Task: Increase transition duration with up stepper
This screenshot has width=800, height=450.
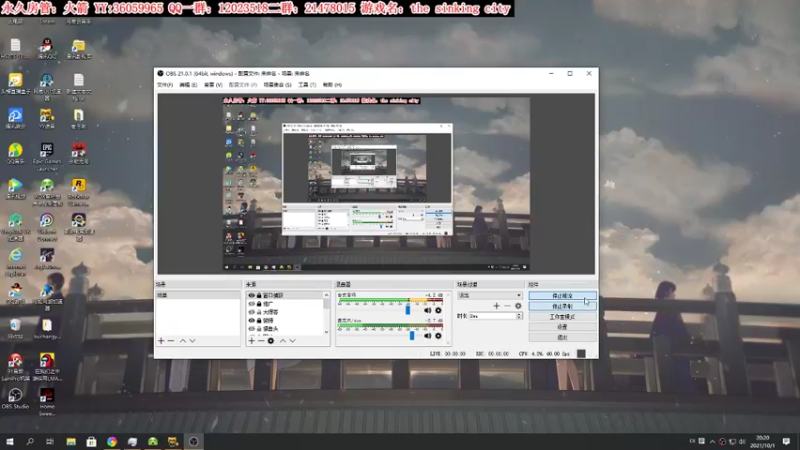Action: (519, 314)
